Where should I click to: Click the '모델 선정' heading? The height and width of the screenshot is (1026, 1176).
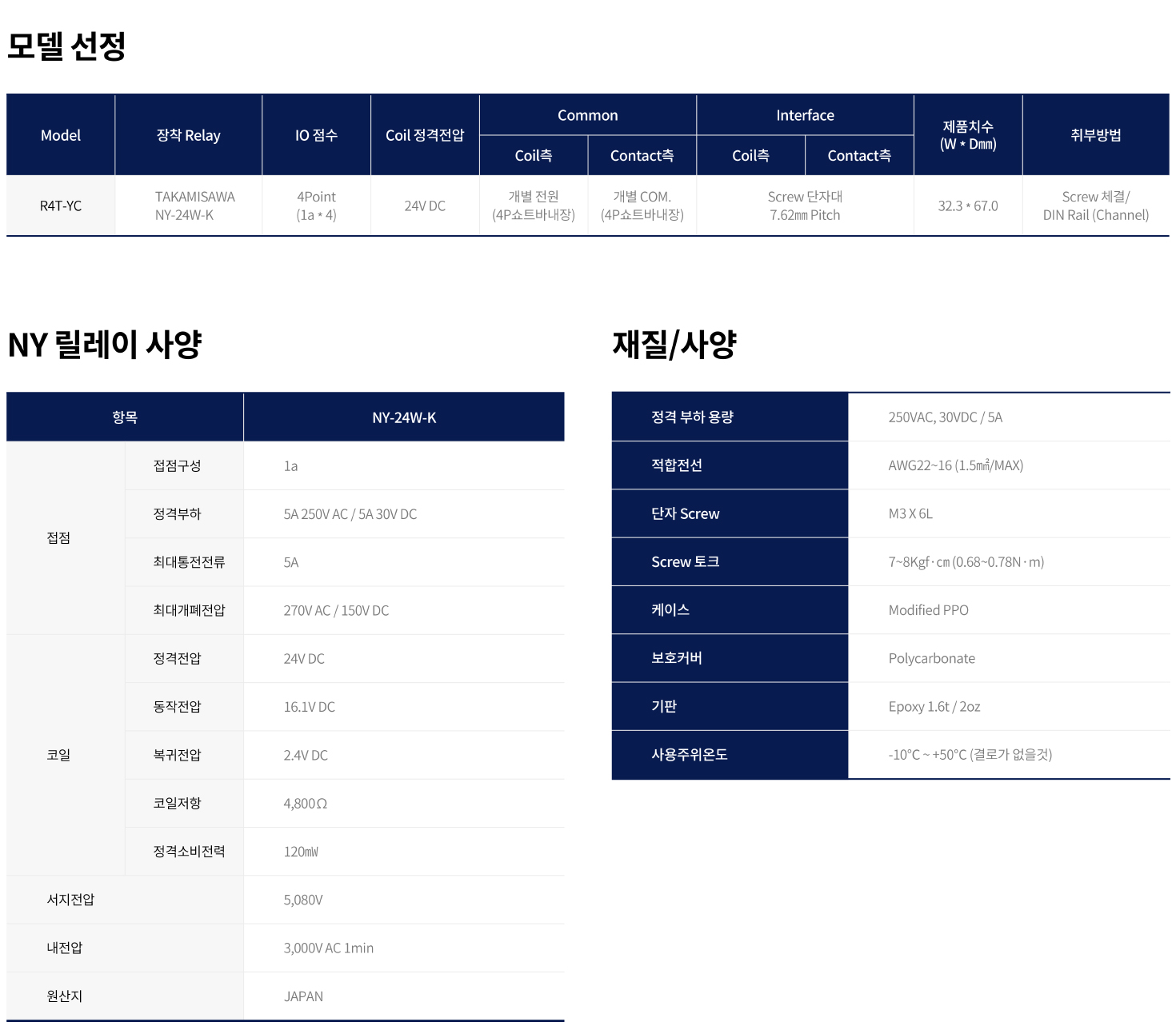point(66,46)
